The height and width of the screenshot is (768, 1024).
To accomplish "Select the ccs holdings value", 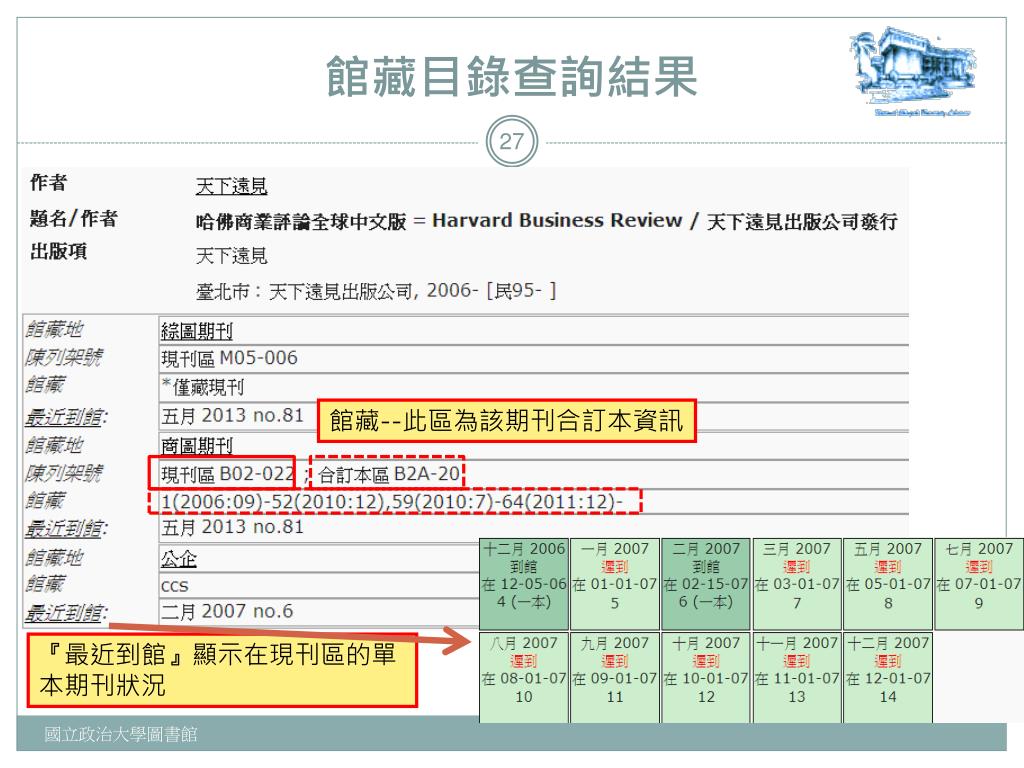I will (x=174, y=586).
